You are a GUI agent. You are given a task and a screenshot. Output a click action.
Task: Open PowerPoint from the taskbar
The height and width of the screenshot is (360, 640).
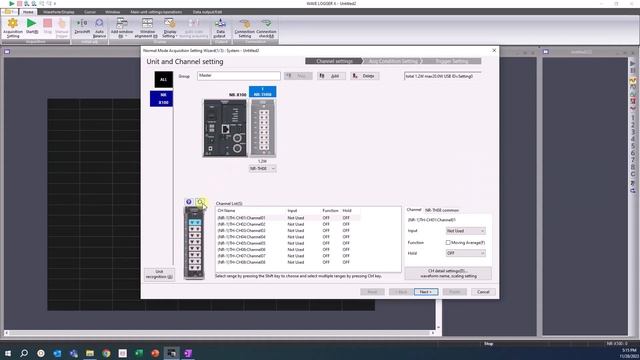point(155,353)
